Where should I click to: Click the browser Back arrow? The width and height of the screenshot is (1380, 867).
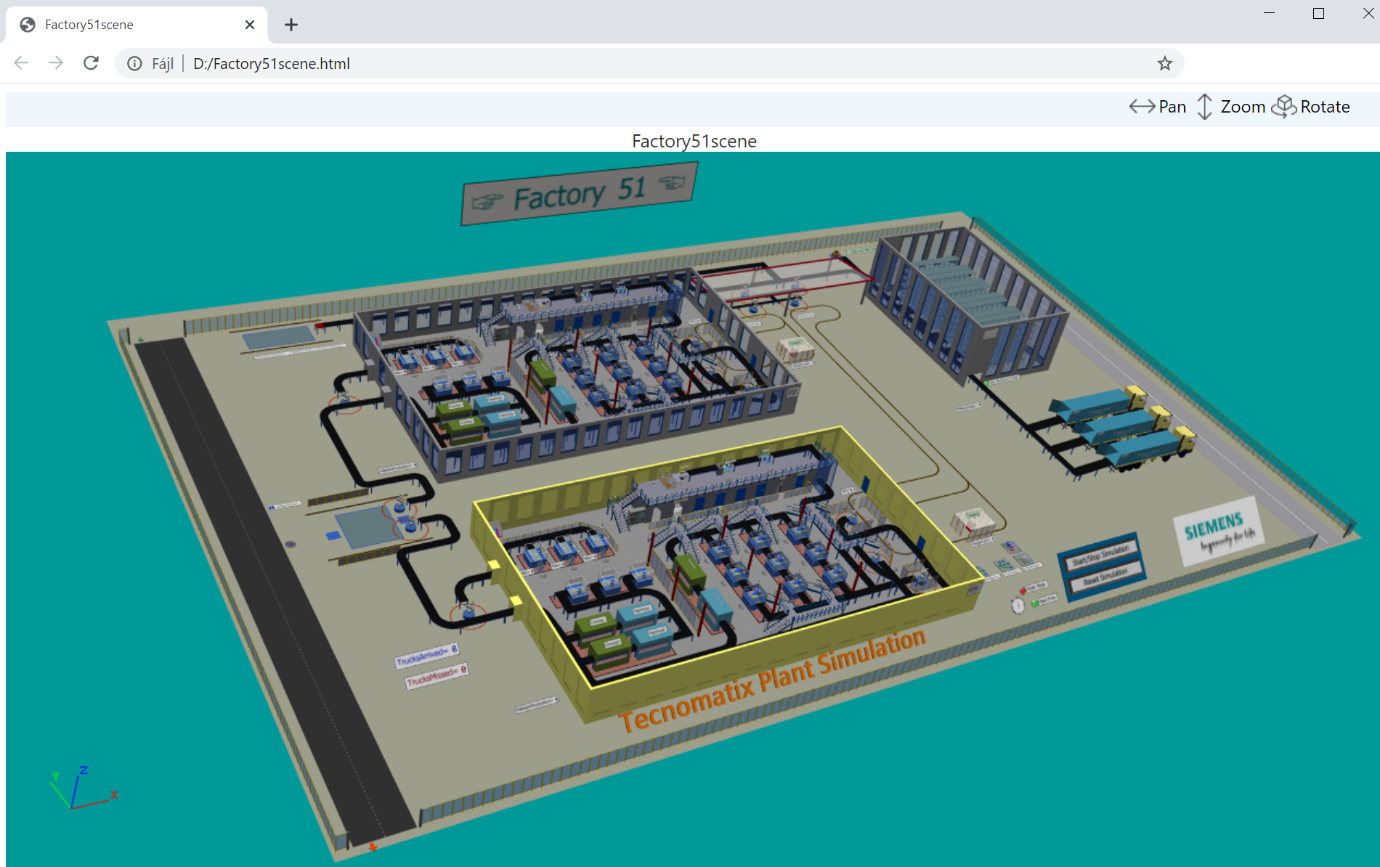coord(21,63)
